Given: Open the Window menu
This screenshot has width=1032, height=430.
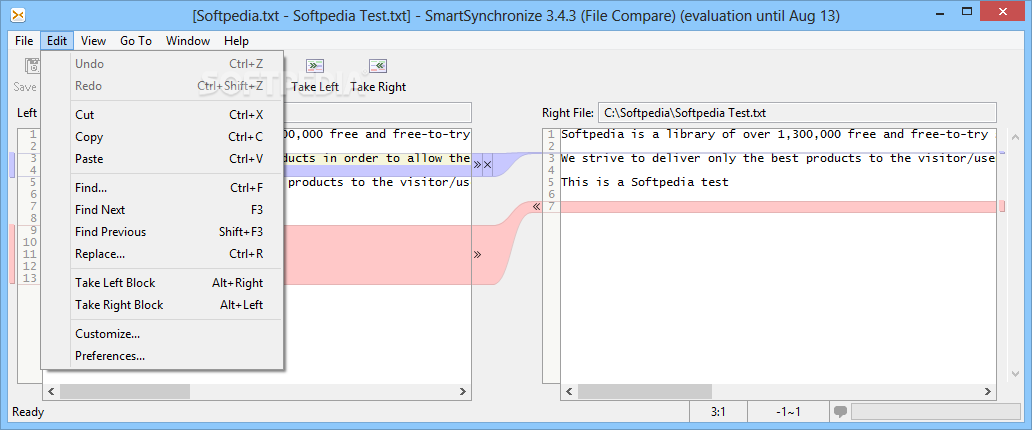Looking at the screenshot, I should (x=188, y=41).
